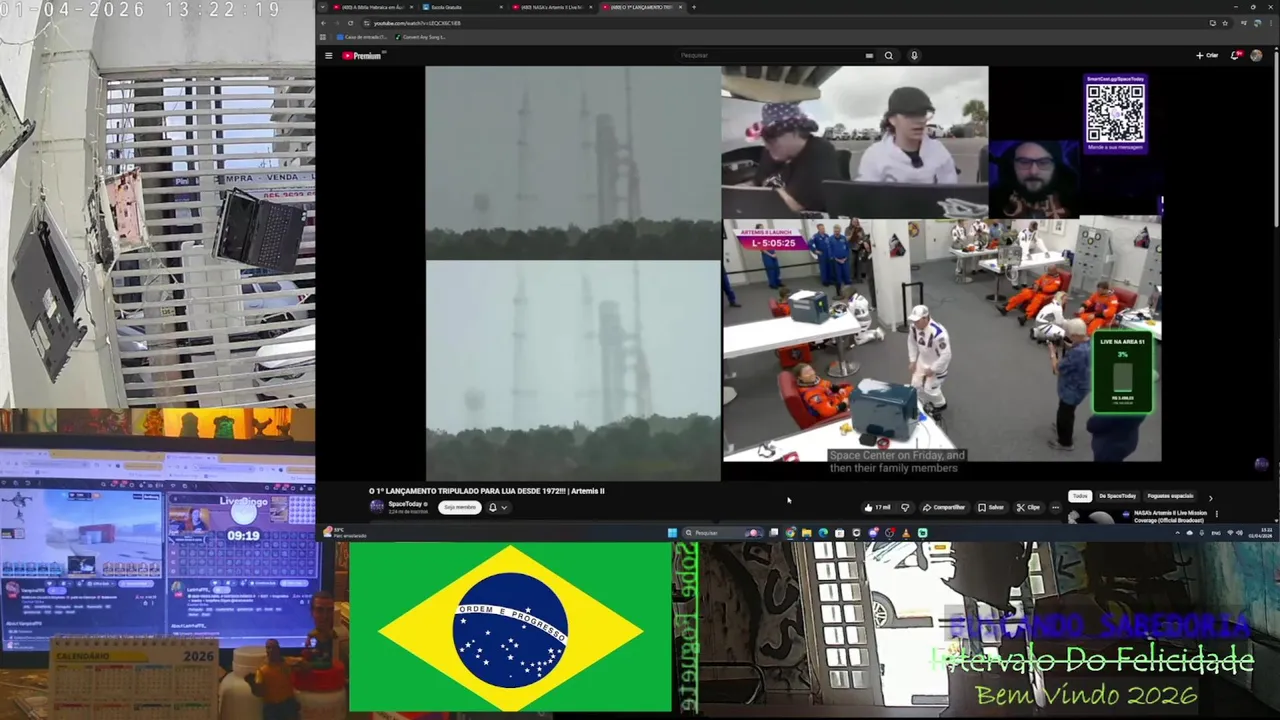Open the Convert Any Song bookmark
The image size is (1280, 720).
click(420, 37)
